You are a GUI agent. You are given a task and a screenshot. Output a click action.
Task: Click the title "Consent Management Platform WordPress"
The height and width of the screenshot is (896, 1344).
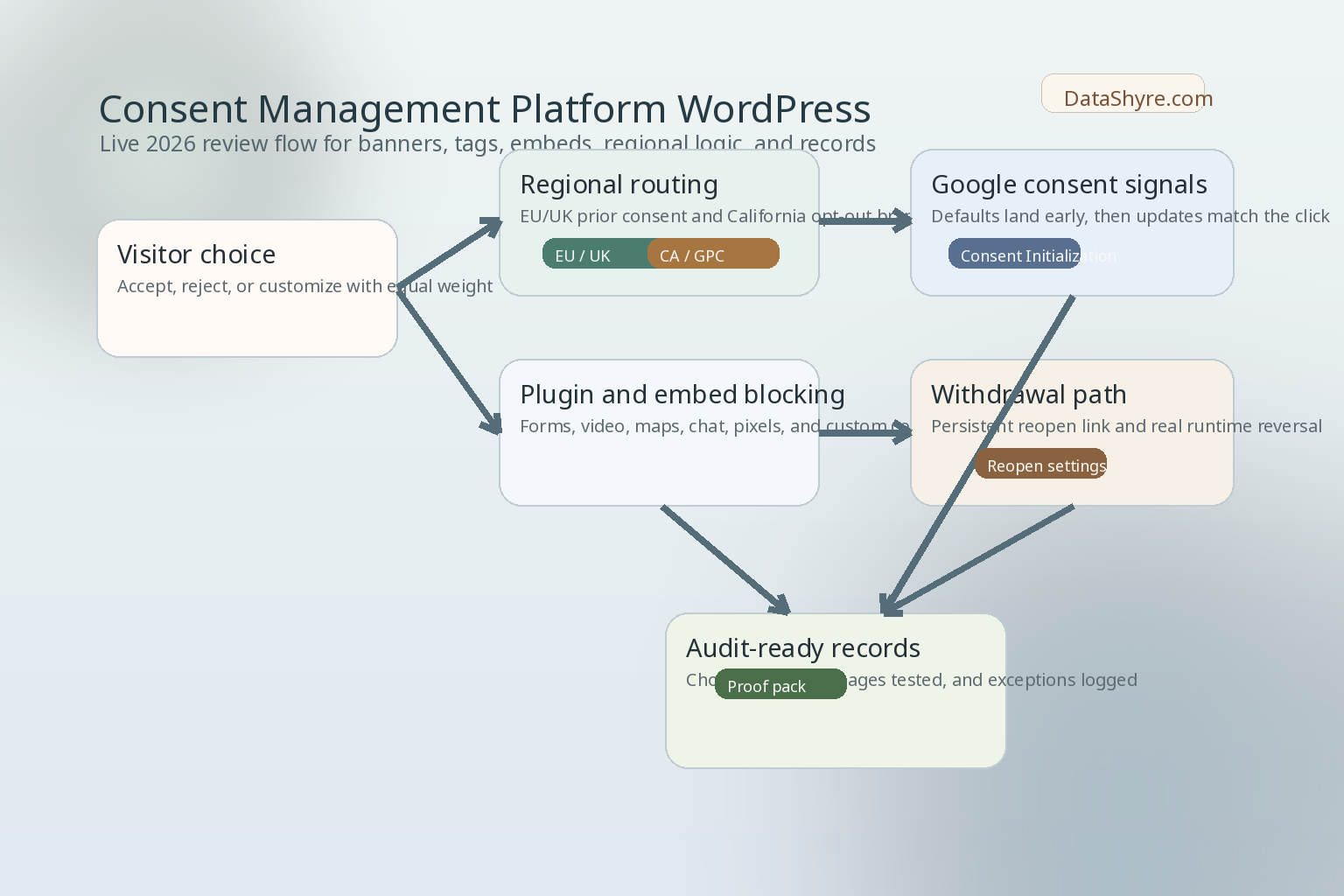(485, 109)
